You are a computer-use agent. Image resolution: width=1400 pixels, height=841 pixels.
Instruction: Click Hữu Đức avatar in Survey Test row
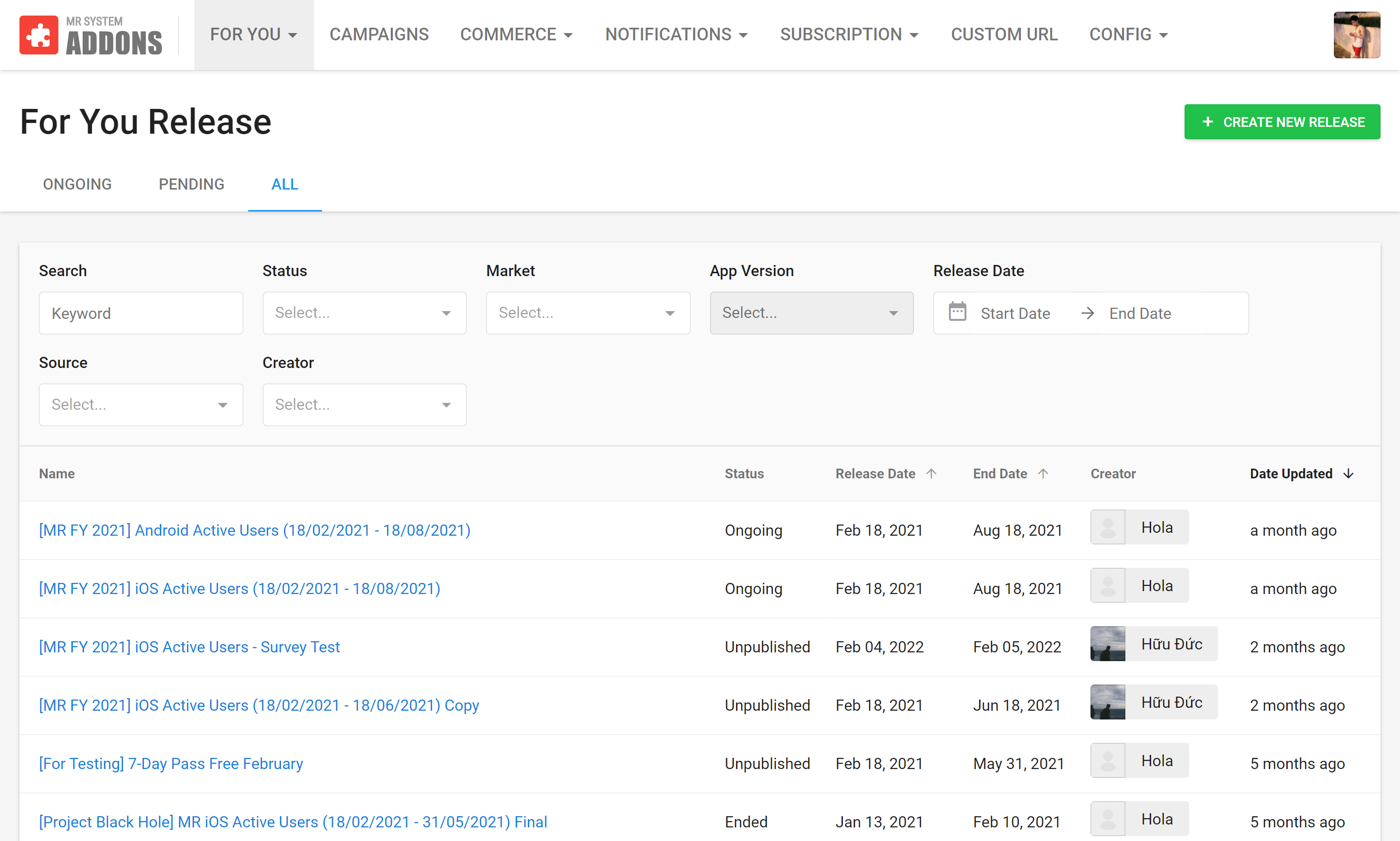1108,644
